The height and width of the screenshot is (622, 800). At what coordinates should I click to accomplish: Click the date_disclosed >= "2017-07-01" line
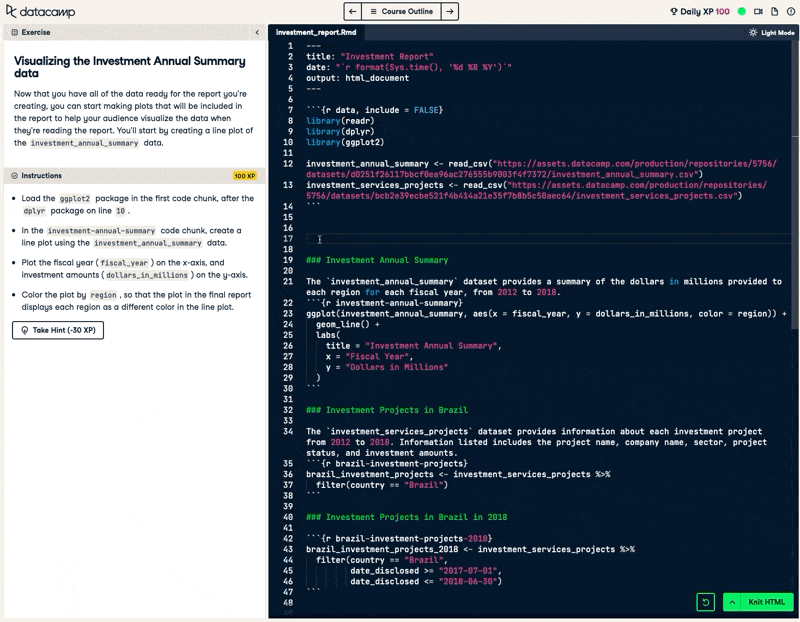pyautogui.click(x=426, y=570)
